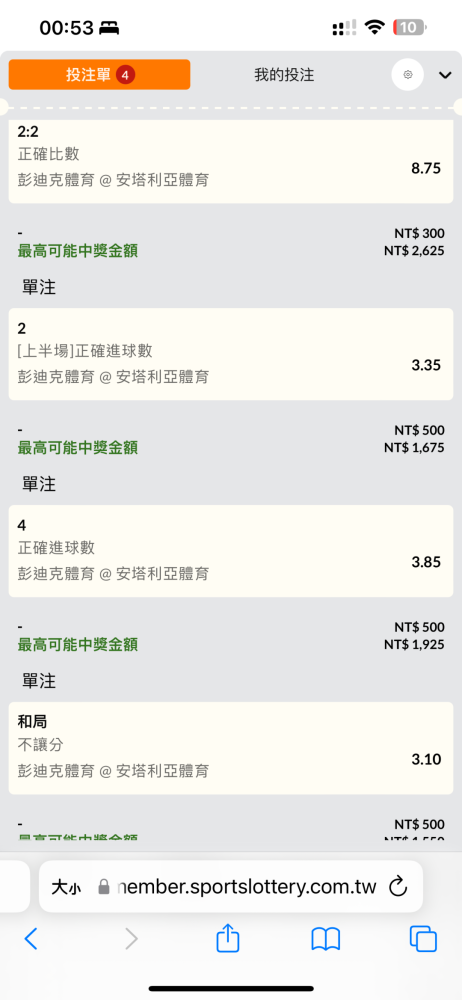Tap the Safari back arrow

click(x=31, y=939)
